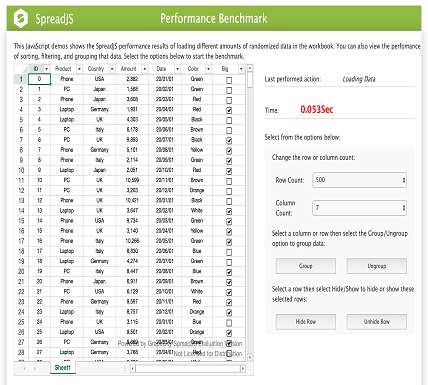
Task: Select row header 20
Action: [x=21, y=271]
